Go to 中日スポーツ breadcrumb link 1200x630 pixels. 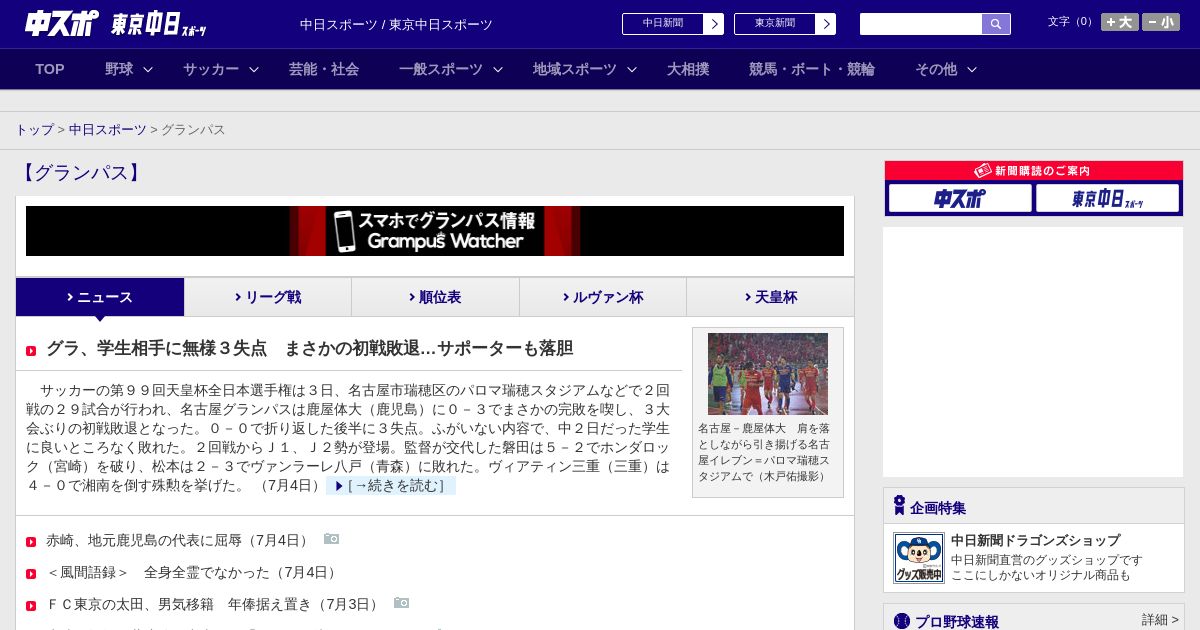(108, 130)
